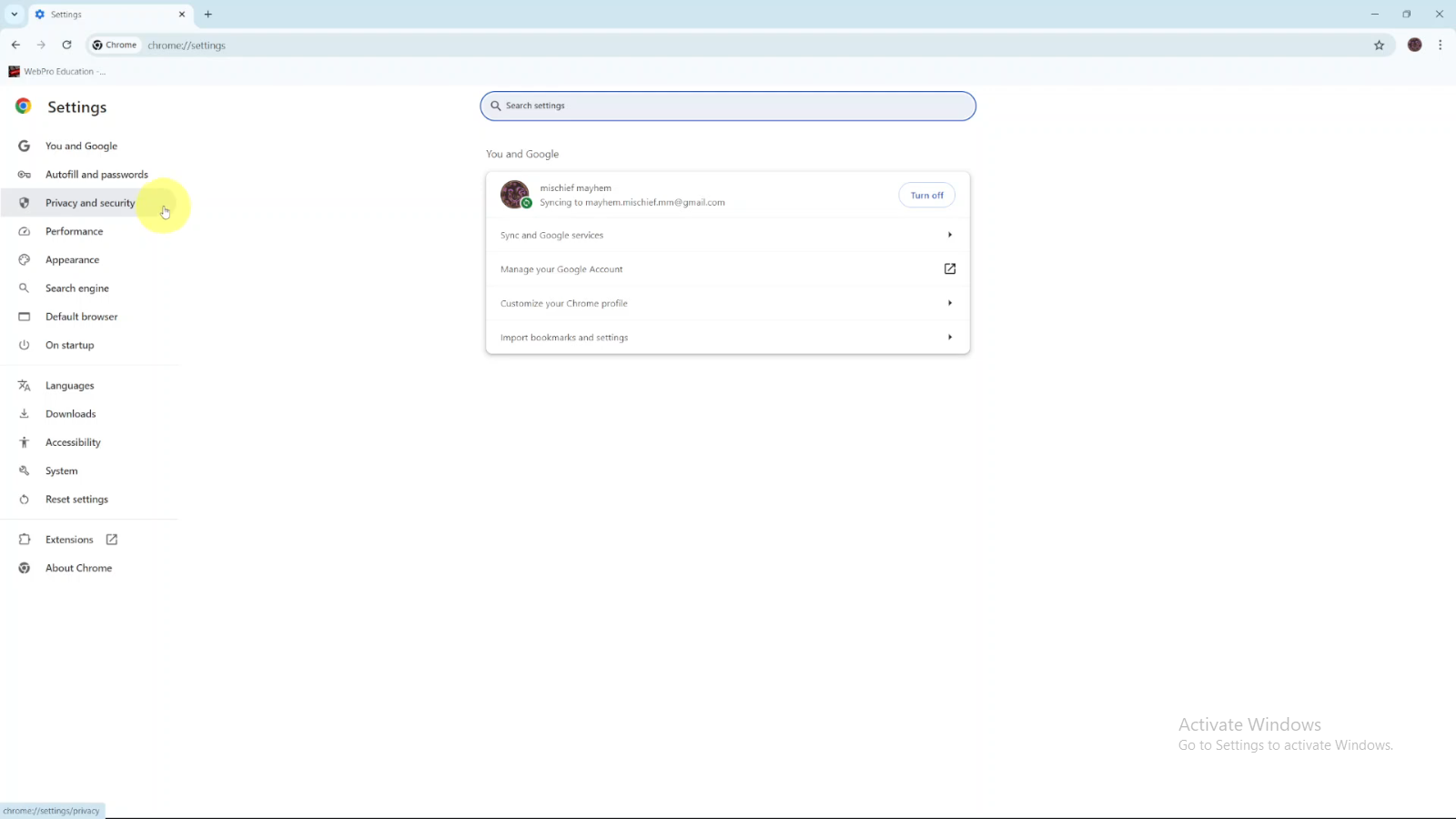Viewport: 1456px width, 819px height.
Task: Reload the current page
Action: (66, 45)
